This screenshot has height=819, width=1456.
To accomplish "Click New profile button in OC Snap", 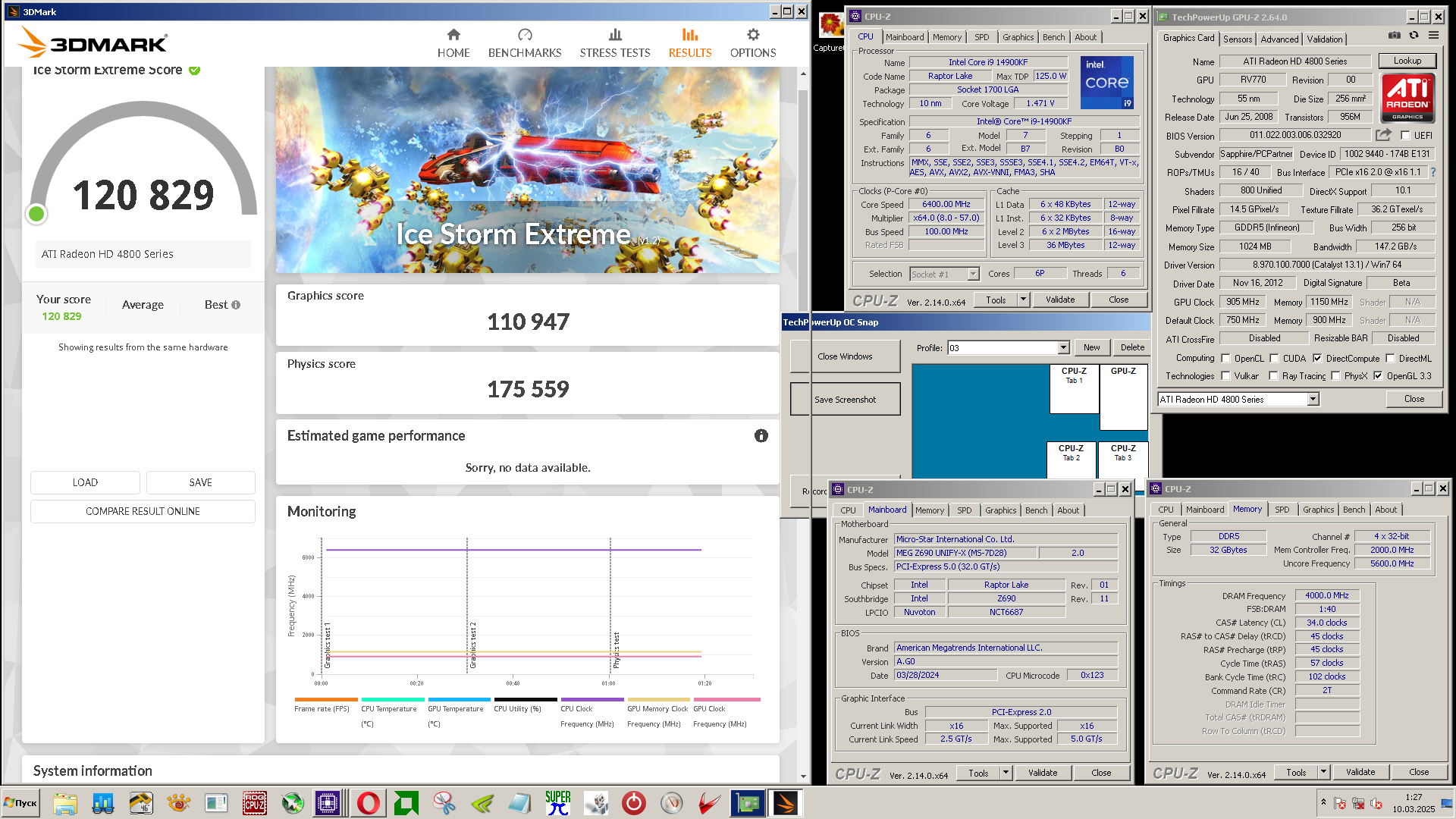I will (x=1091, y=348).
